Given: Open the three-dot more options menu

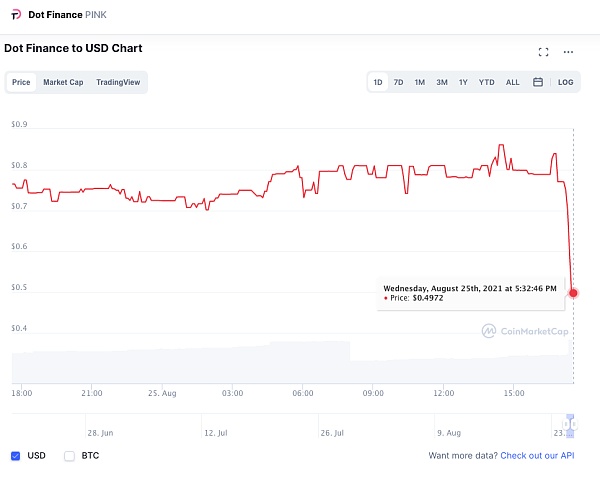Looking at the screenshot, I should click(568, 52).
